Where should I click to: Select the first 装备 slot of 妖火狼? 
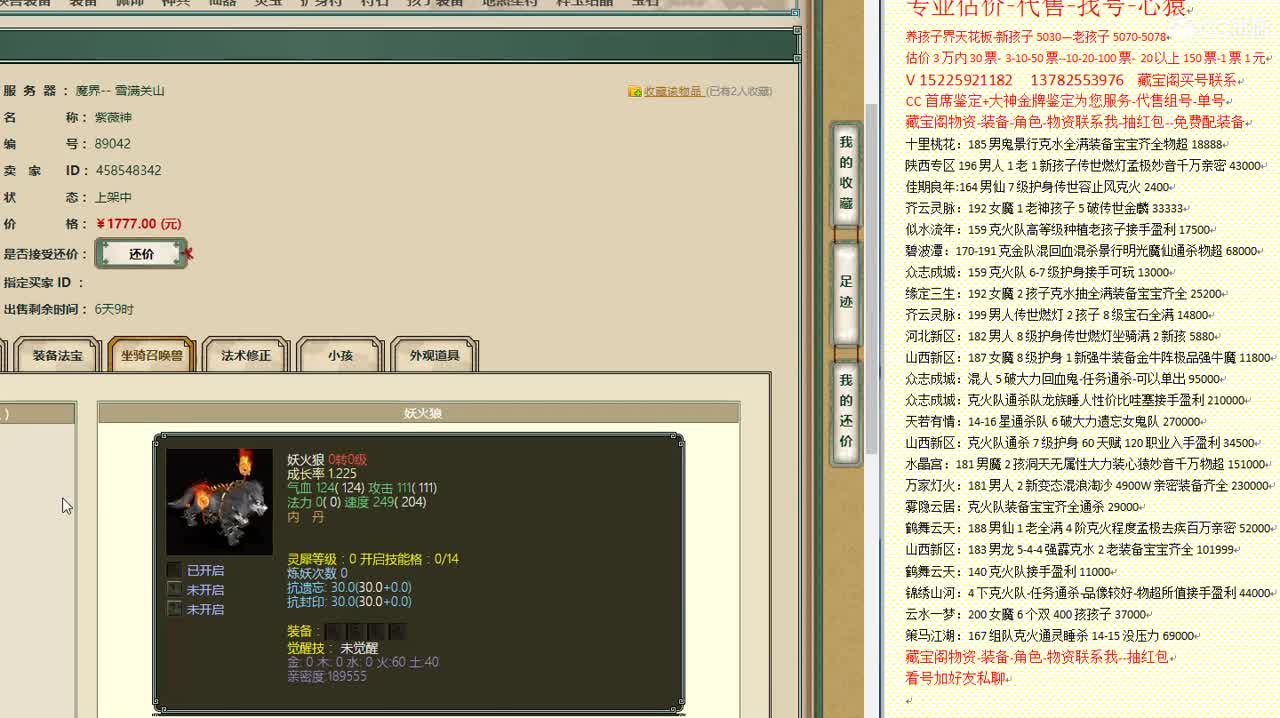(334, 631)
